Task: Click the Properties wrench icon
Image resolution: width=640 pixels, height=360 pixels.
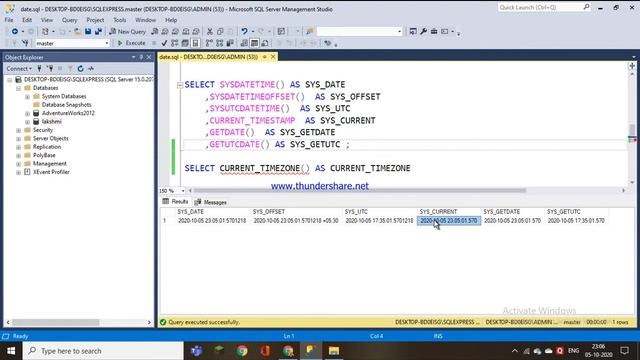Action: [423, 31]
